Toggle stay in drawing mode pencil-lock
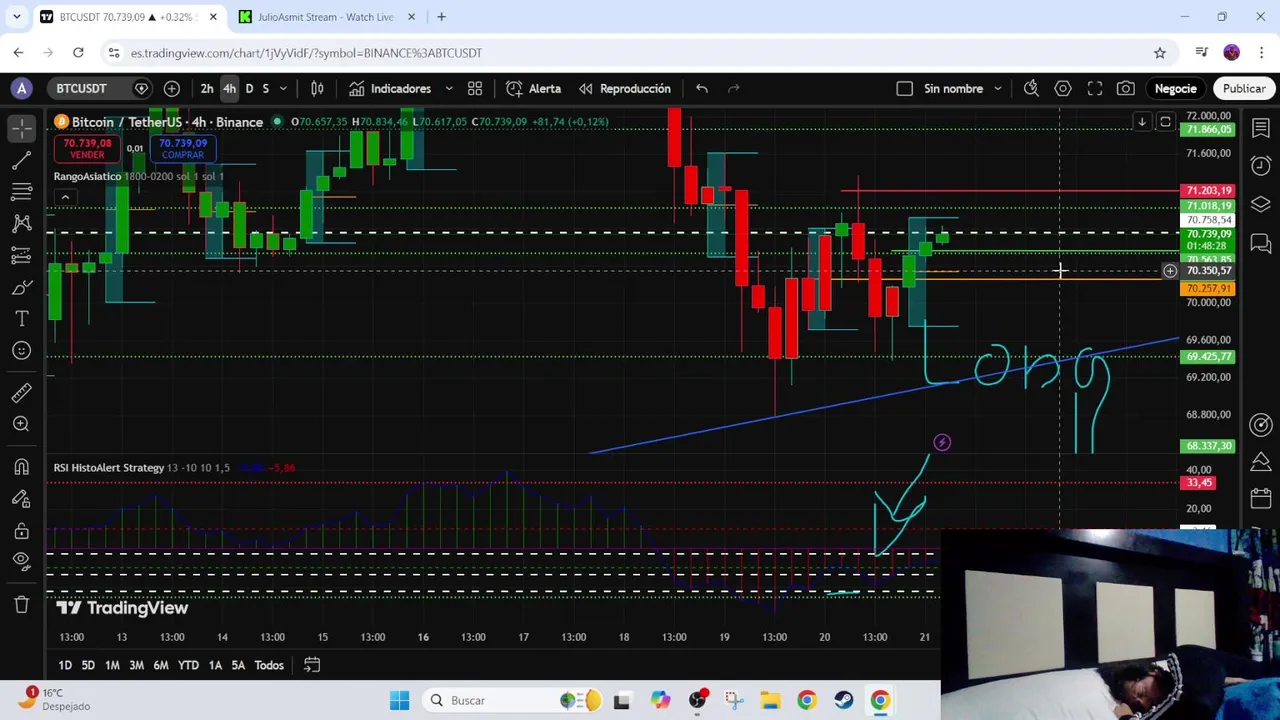The height and width of the screenshot is (720, 1280). pos(22,499)
